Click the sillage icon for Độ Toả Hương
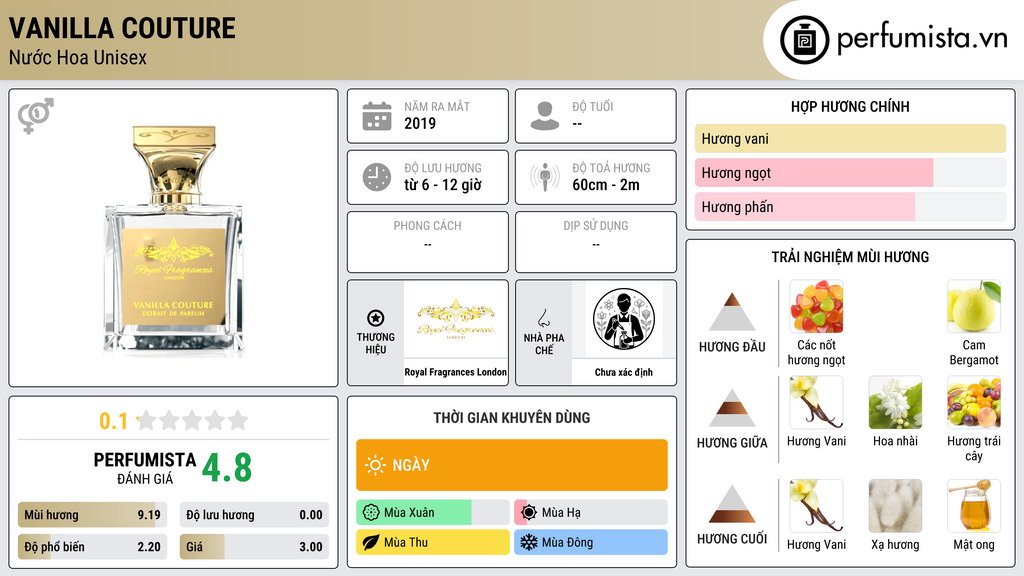The image size is (1024, 576). 545,177
